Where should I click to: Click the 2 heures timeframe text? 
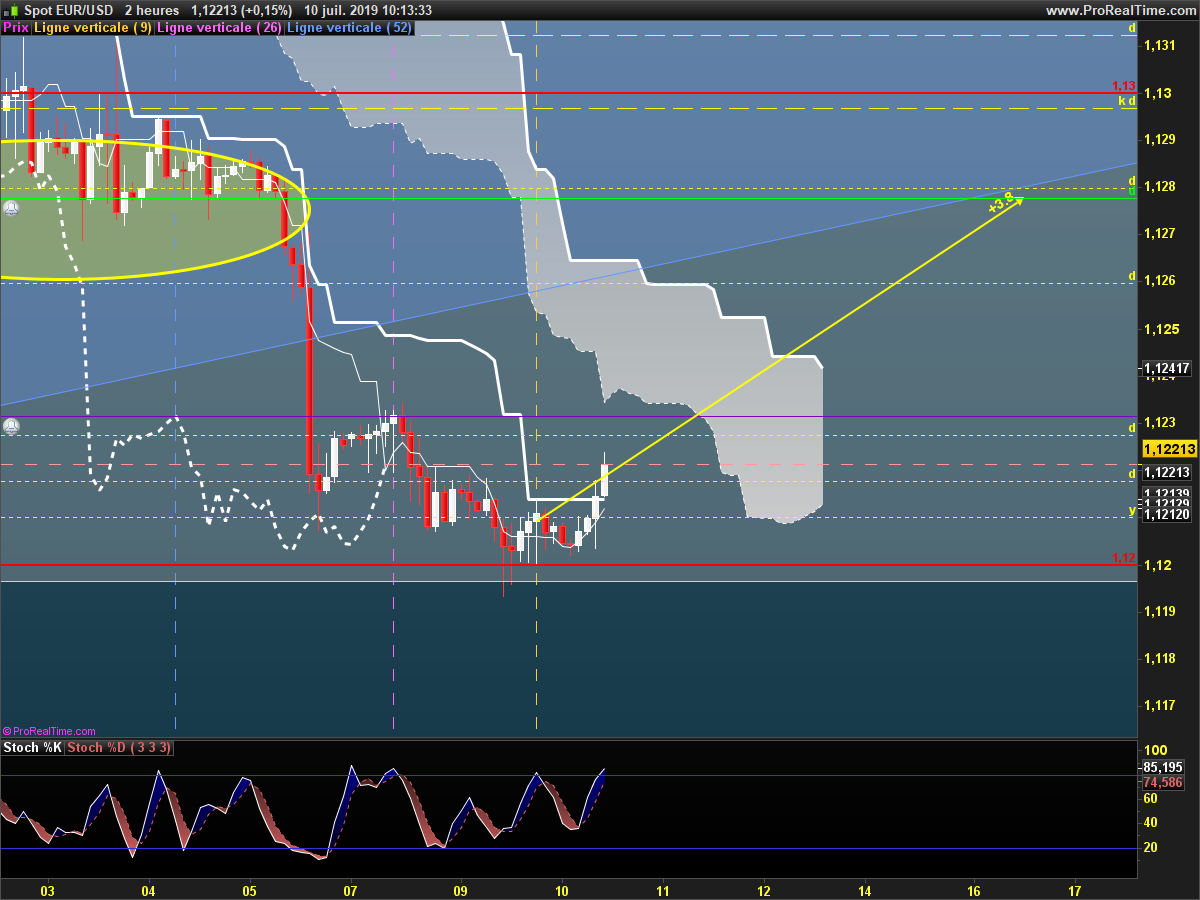[152, 10]
